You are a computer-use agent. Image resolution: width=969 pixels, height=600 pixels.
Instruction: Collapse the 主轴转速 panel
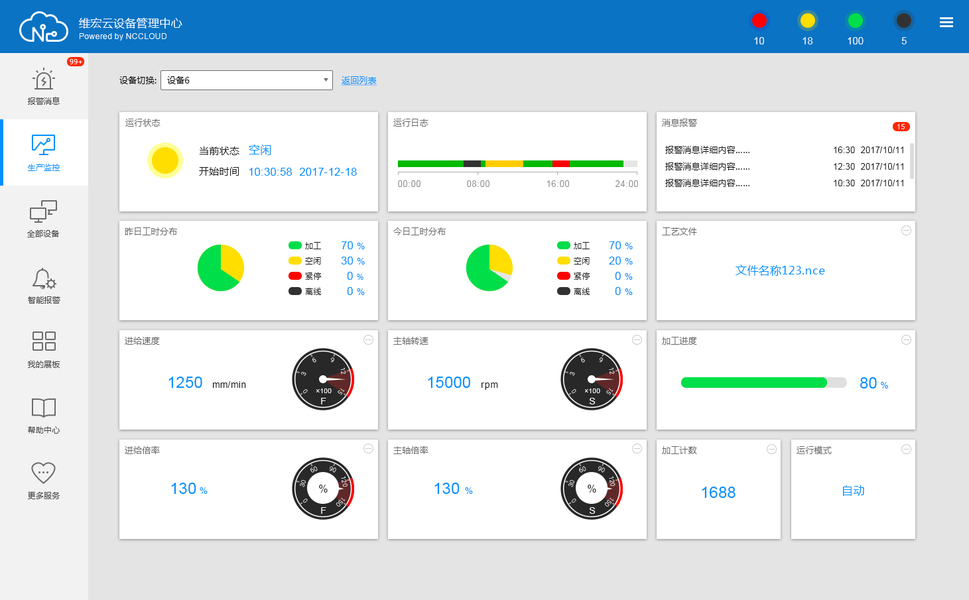(637, 340)
